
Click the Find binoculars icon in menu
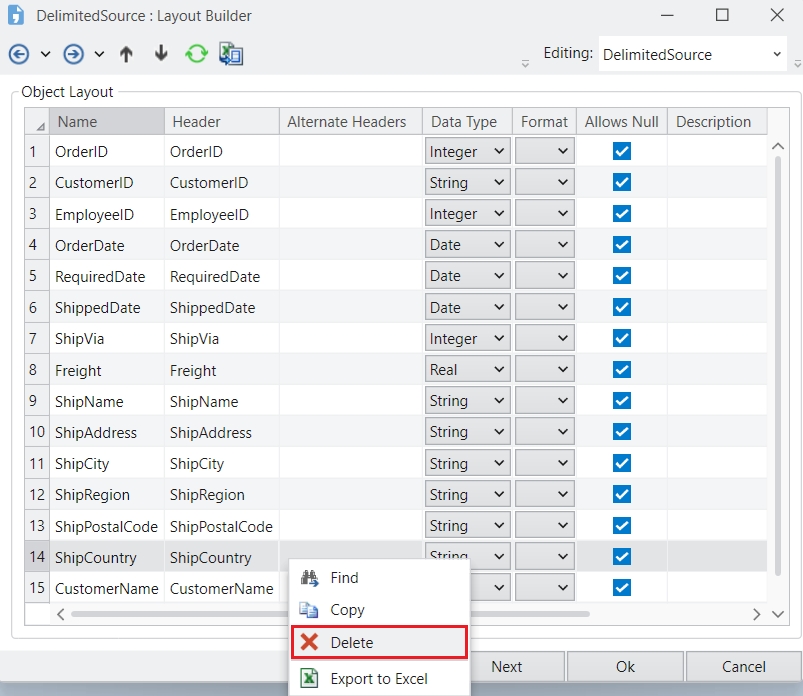click(x=309, y=578)
